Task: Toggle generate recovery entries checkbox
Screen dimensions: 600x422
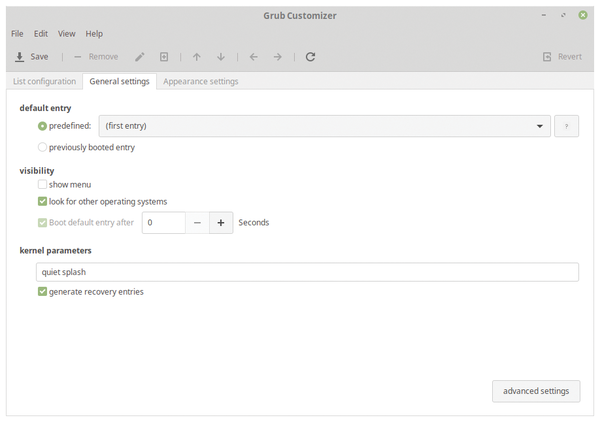Action: coord(42,292)
